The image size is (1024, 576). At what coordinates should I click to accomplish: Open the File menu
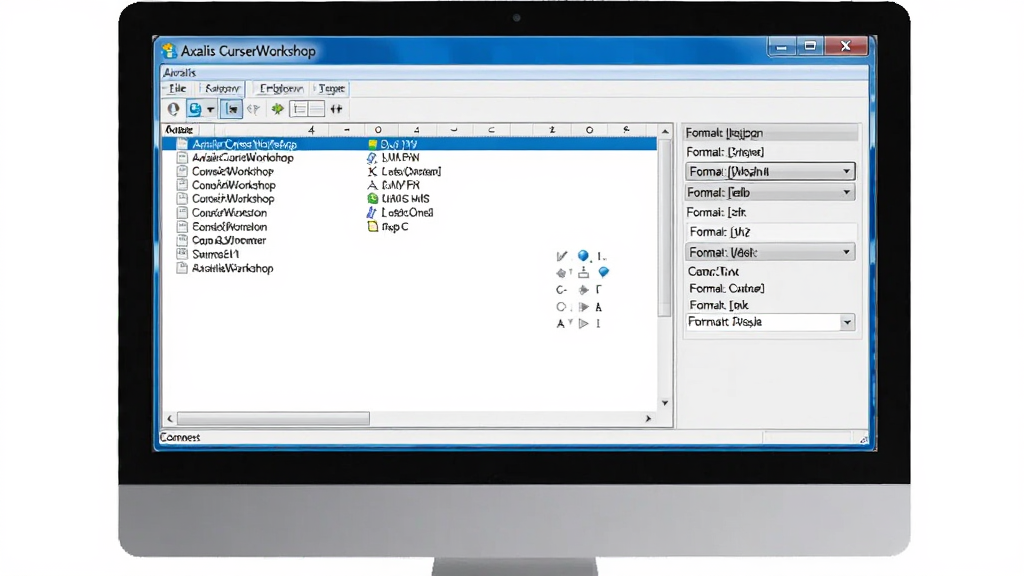click(x=177, y=88)
